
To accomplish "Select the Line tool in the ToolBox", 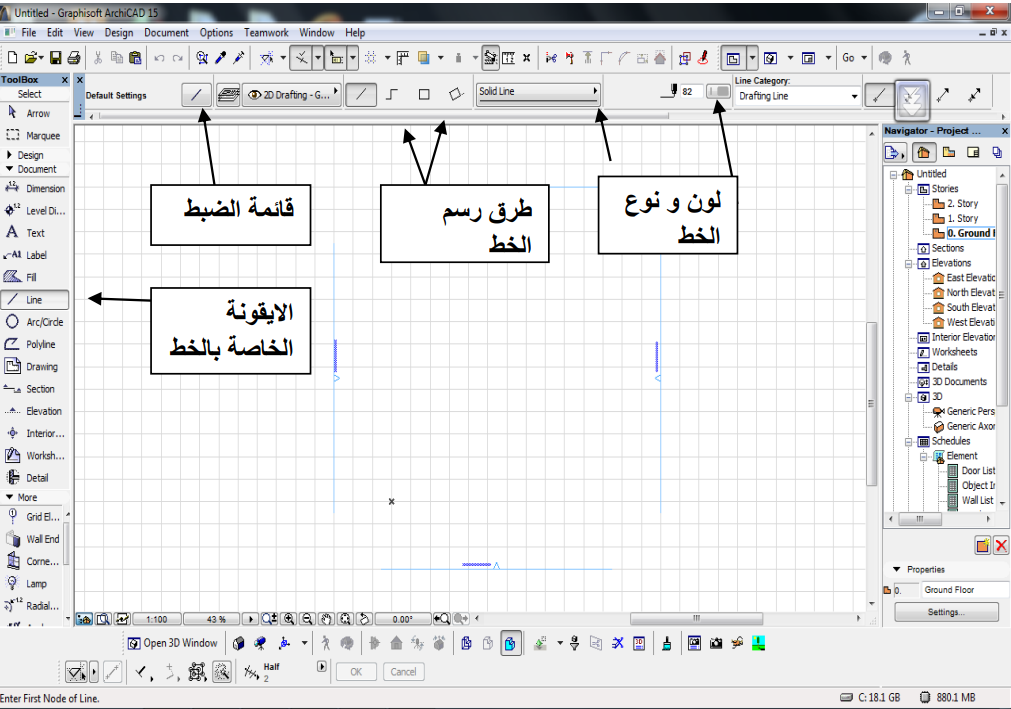I will pyautogui.click(x=36, y=297).
